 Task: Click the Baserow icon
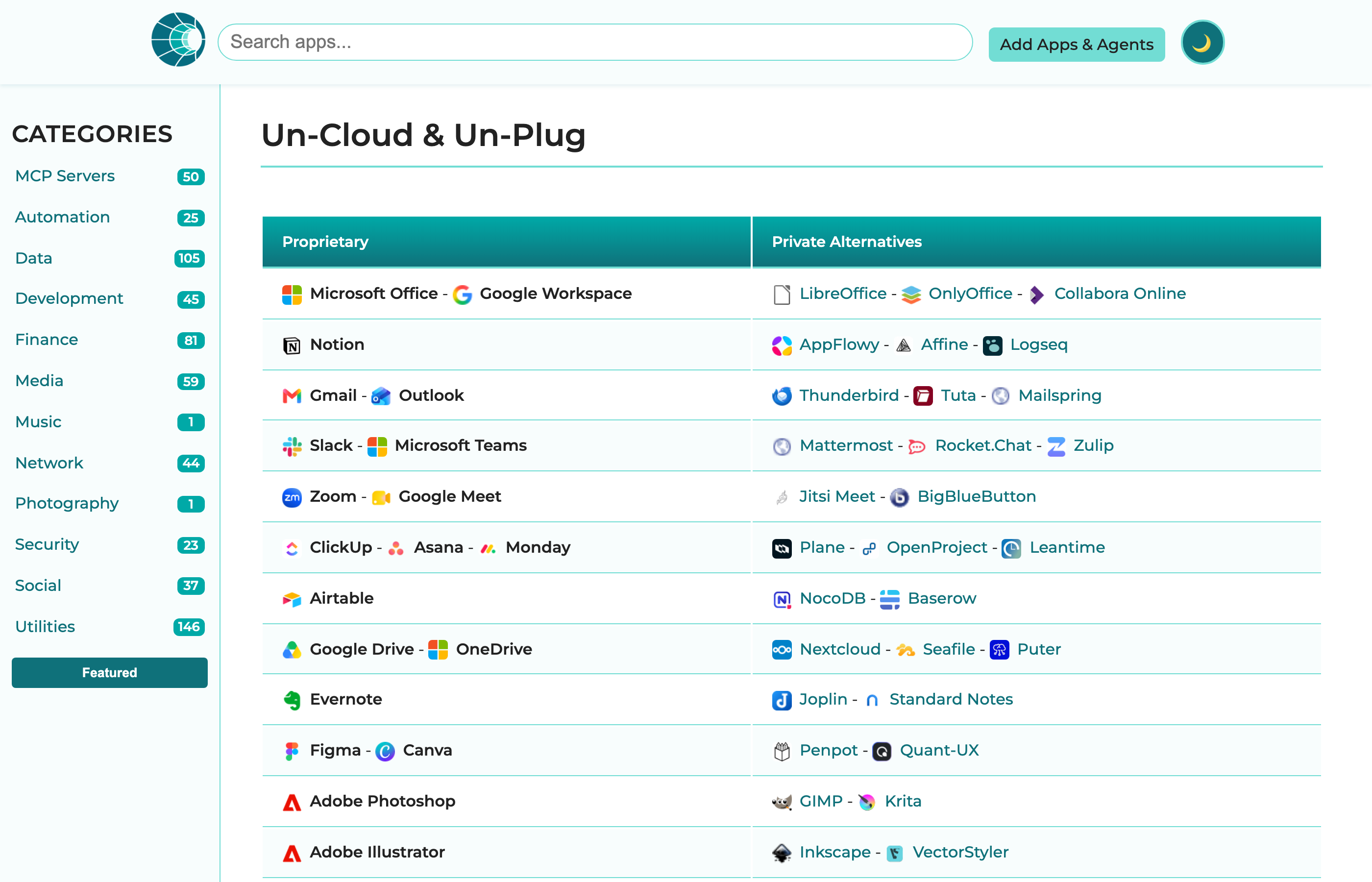[890, 599]
